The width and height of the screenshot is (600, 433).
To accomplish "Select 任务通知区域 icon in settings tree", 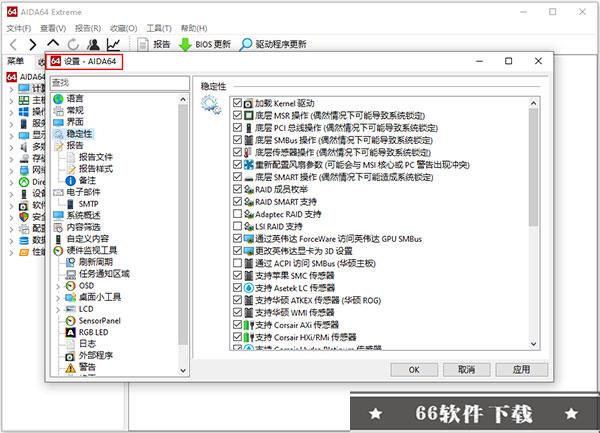I will point(70,274).
